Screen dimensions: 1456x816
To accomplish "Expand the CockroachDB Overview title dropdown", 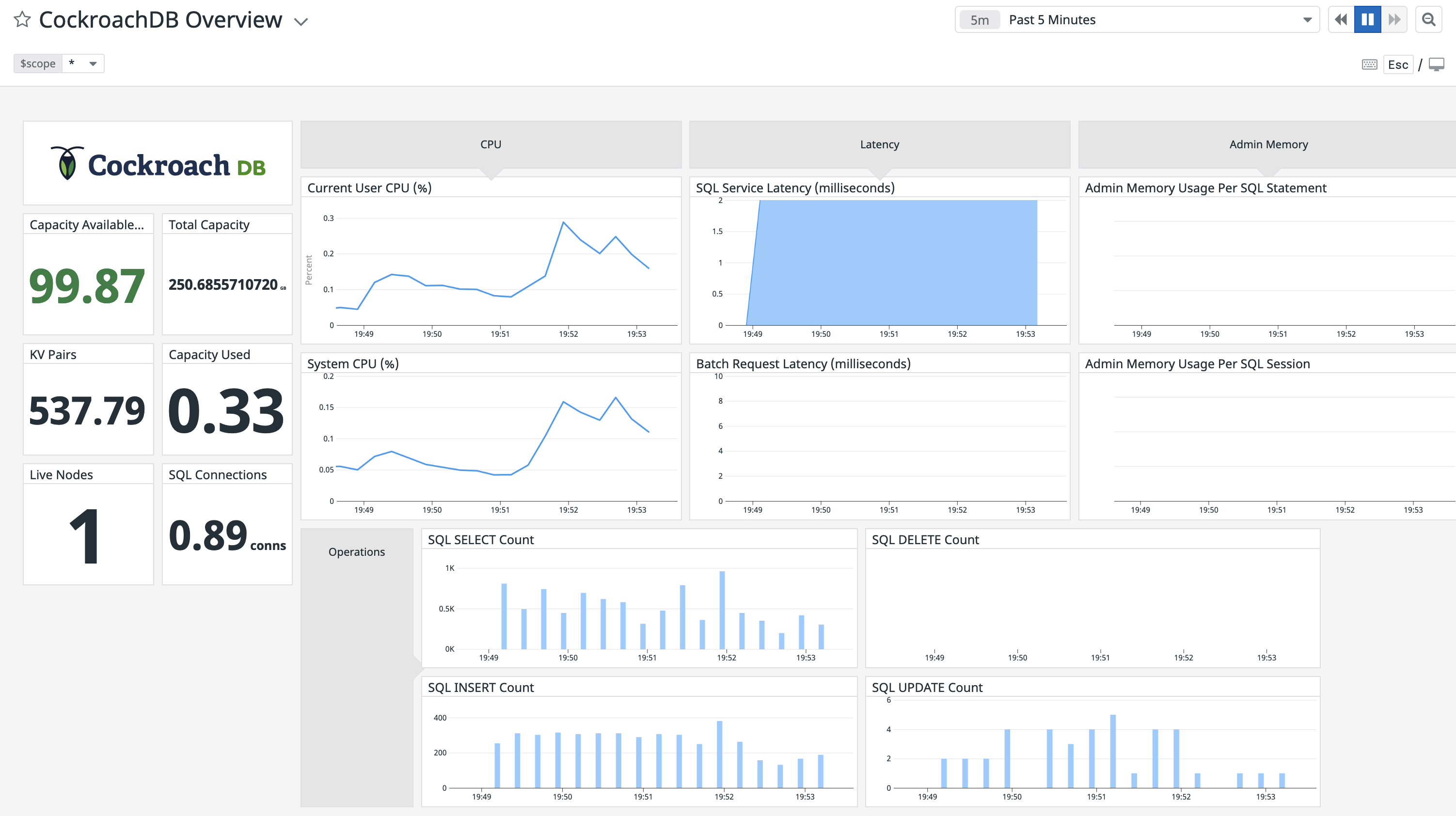I will (301, 19).
